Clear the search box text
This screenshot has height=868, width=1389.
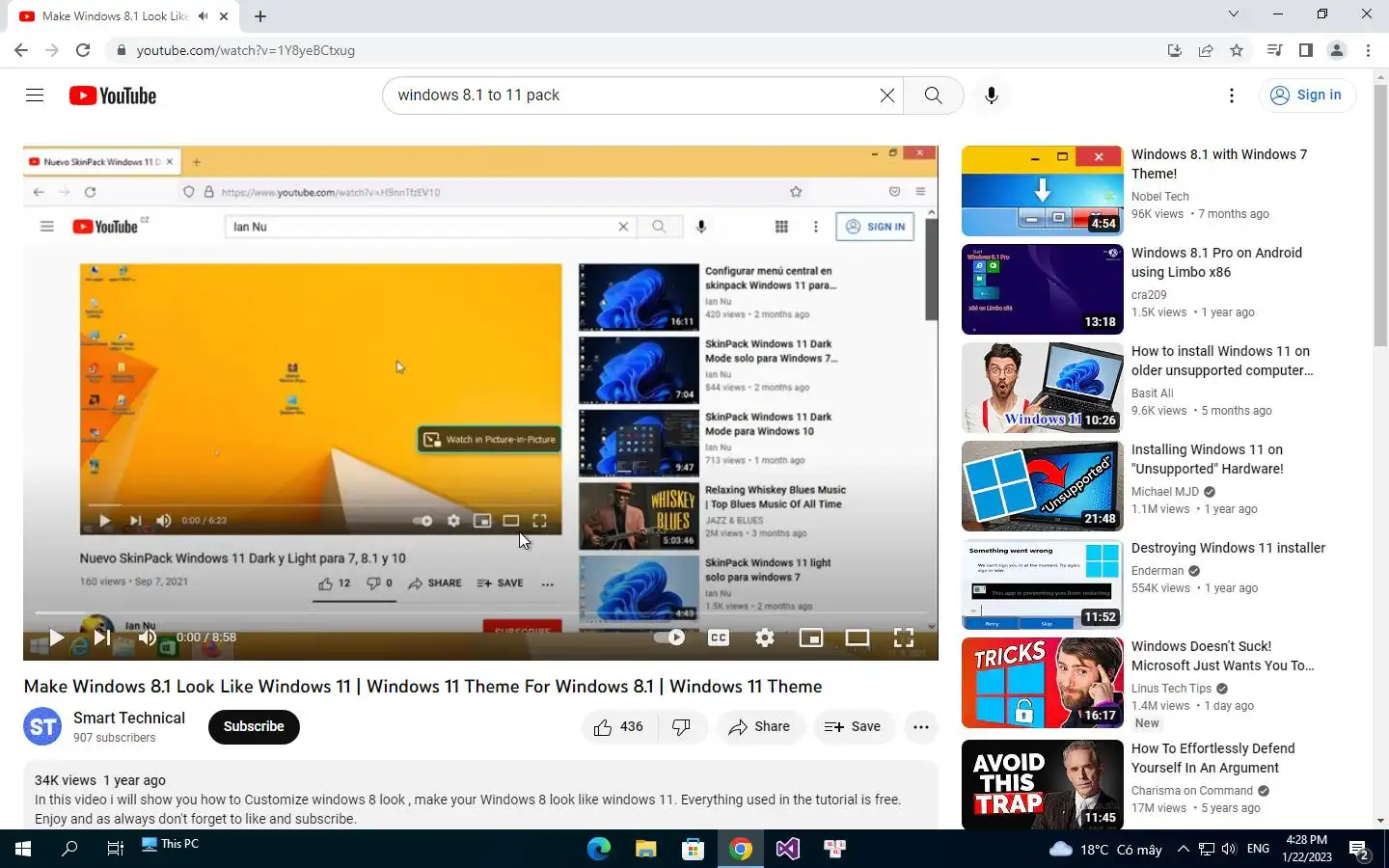pos(886,95)
